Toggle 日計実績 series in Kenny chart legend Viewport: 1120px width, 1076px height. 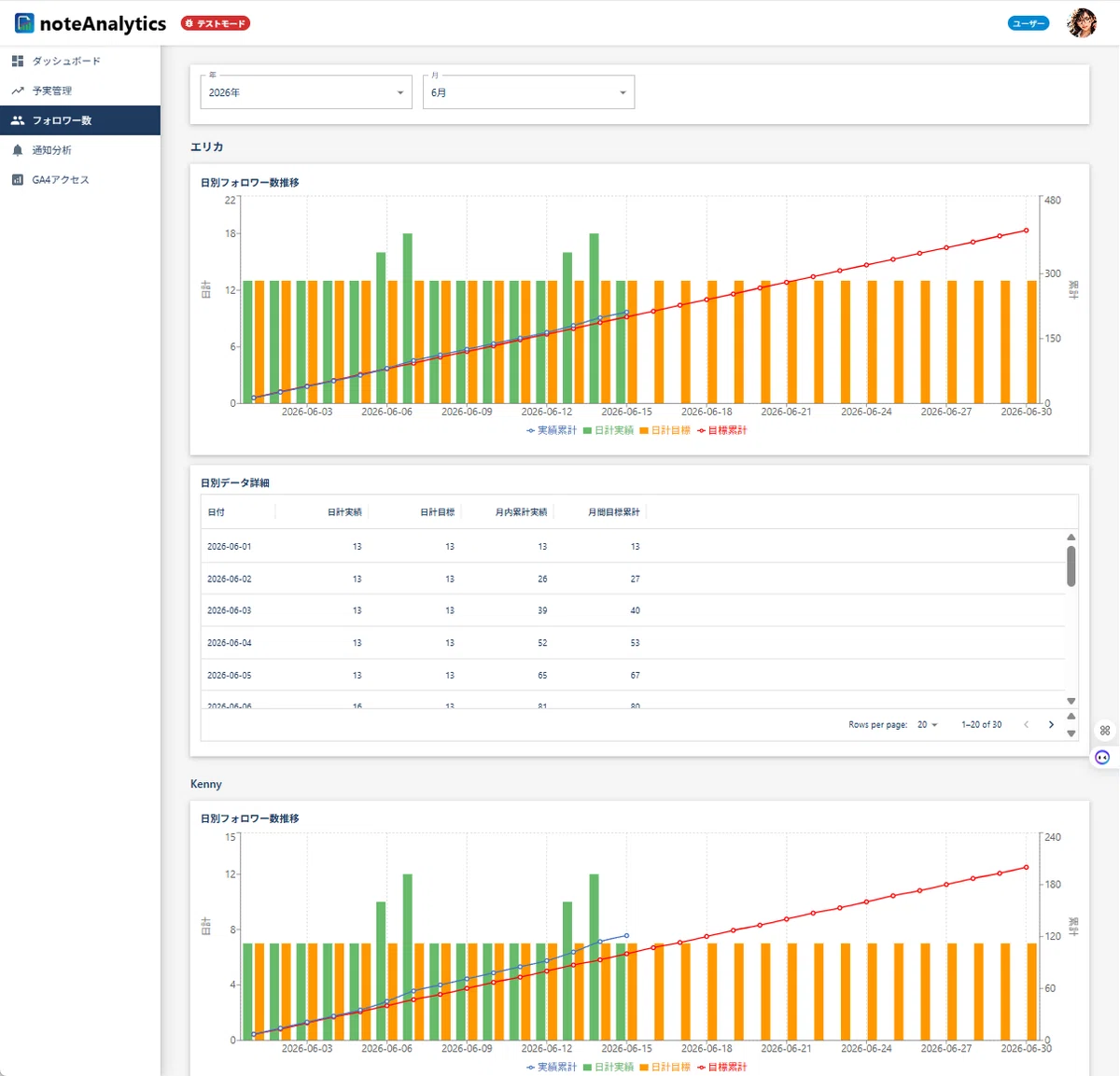(x=609, y=1067)
